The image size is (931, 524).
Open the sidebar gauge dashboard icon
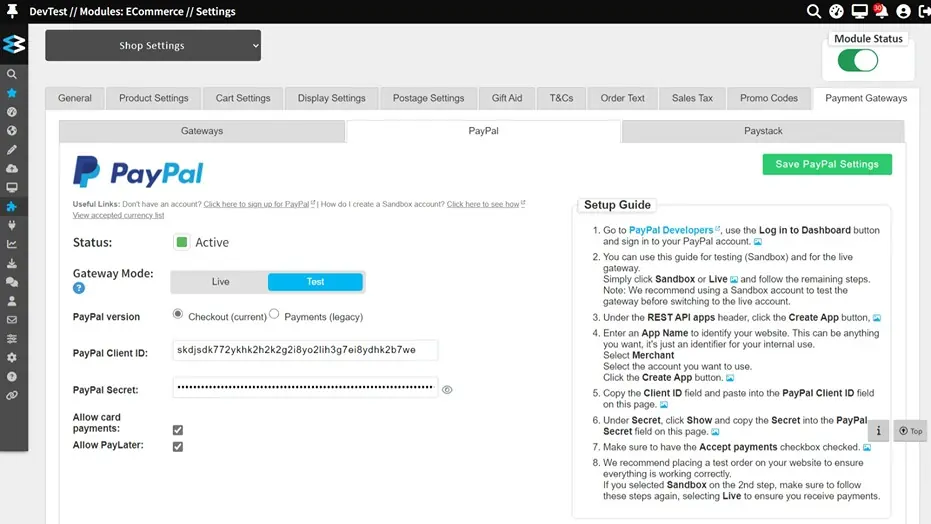coord(12,112)
